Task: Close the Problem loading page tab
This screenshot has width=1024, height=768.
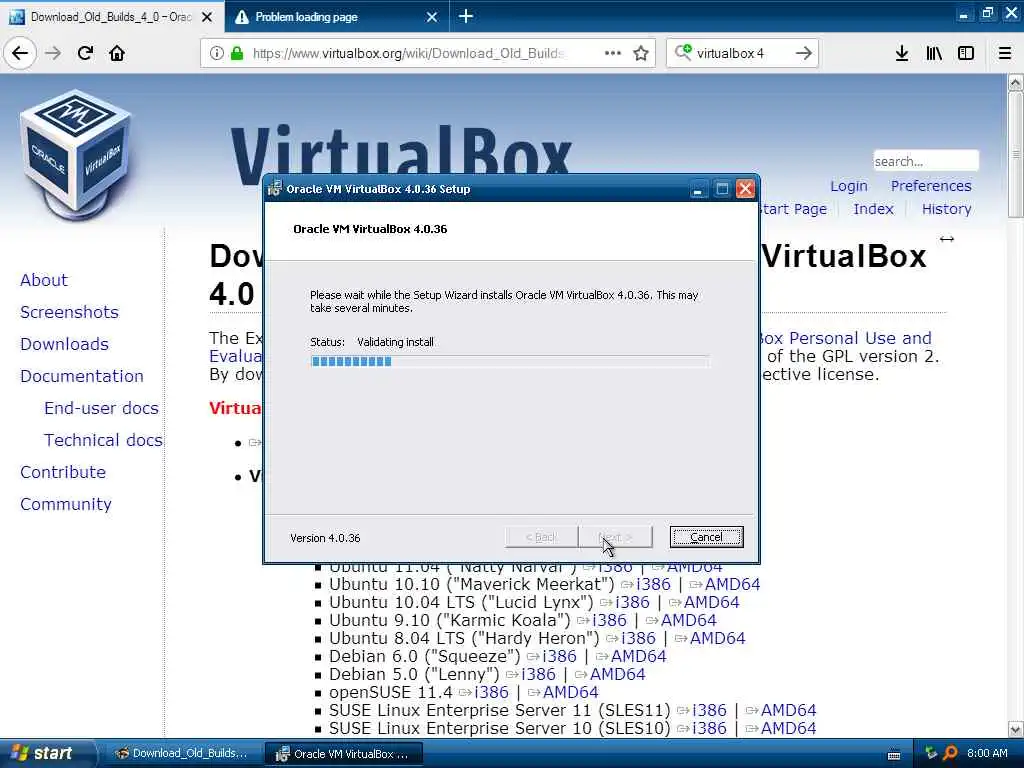Action: tap(432, 17)
